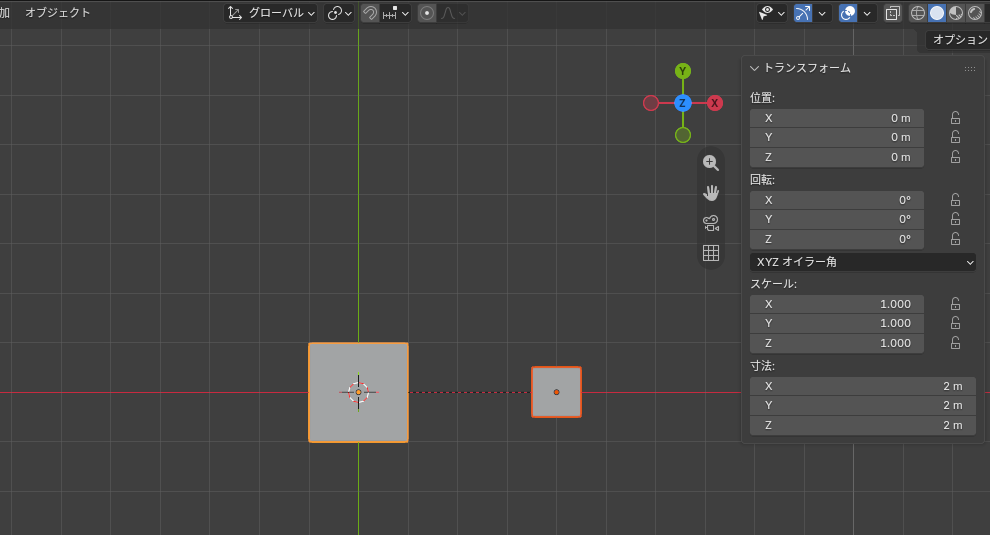Screen dimensions: 990x535
Task: Click the negative Y axis gizmo circle
Action: [x=683, y=135]
